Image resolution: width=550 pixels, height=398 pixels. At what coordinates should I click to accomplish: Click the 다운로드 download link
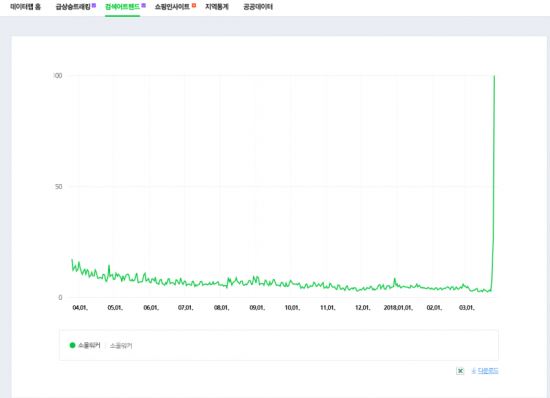click(488, 371)
